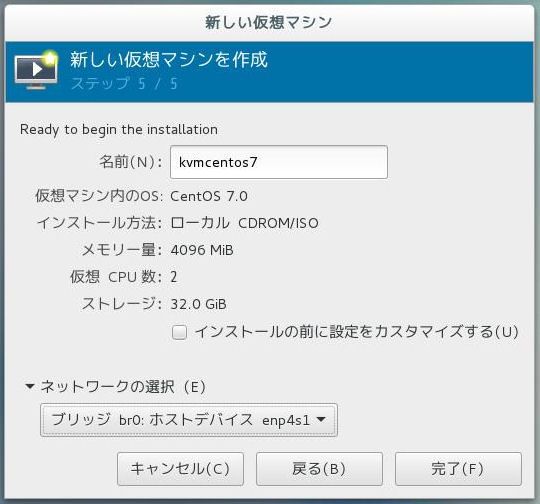Screen dimensions: 540x504
Task: Click the virtual machine monitor icon
Action: click(x=36, y=70)
